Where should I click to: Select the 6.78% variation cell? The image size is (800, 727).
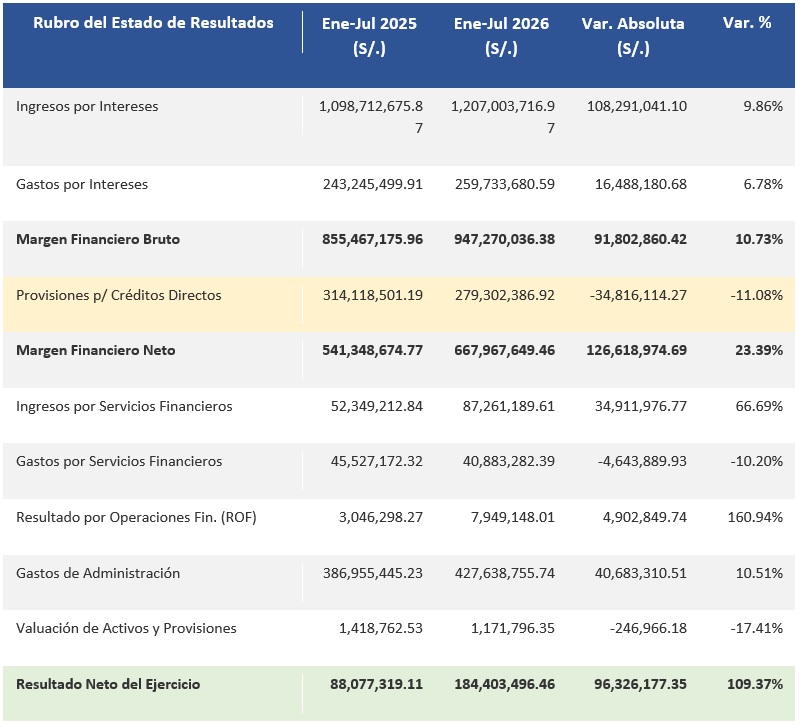pos(763,184)
